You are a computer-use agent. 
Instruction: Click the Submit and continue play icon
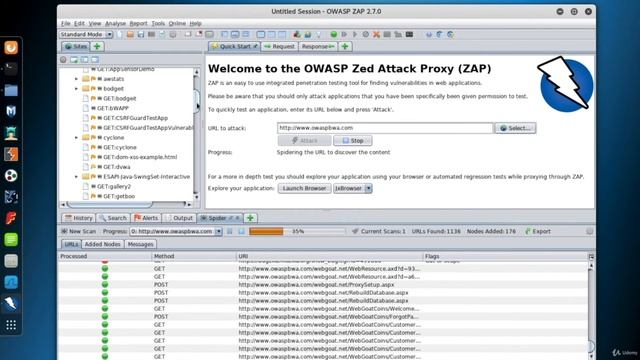(355, 35)
